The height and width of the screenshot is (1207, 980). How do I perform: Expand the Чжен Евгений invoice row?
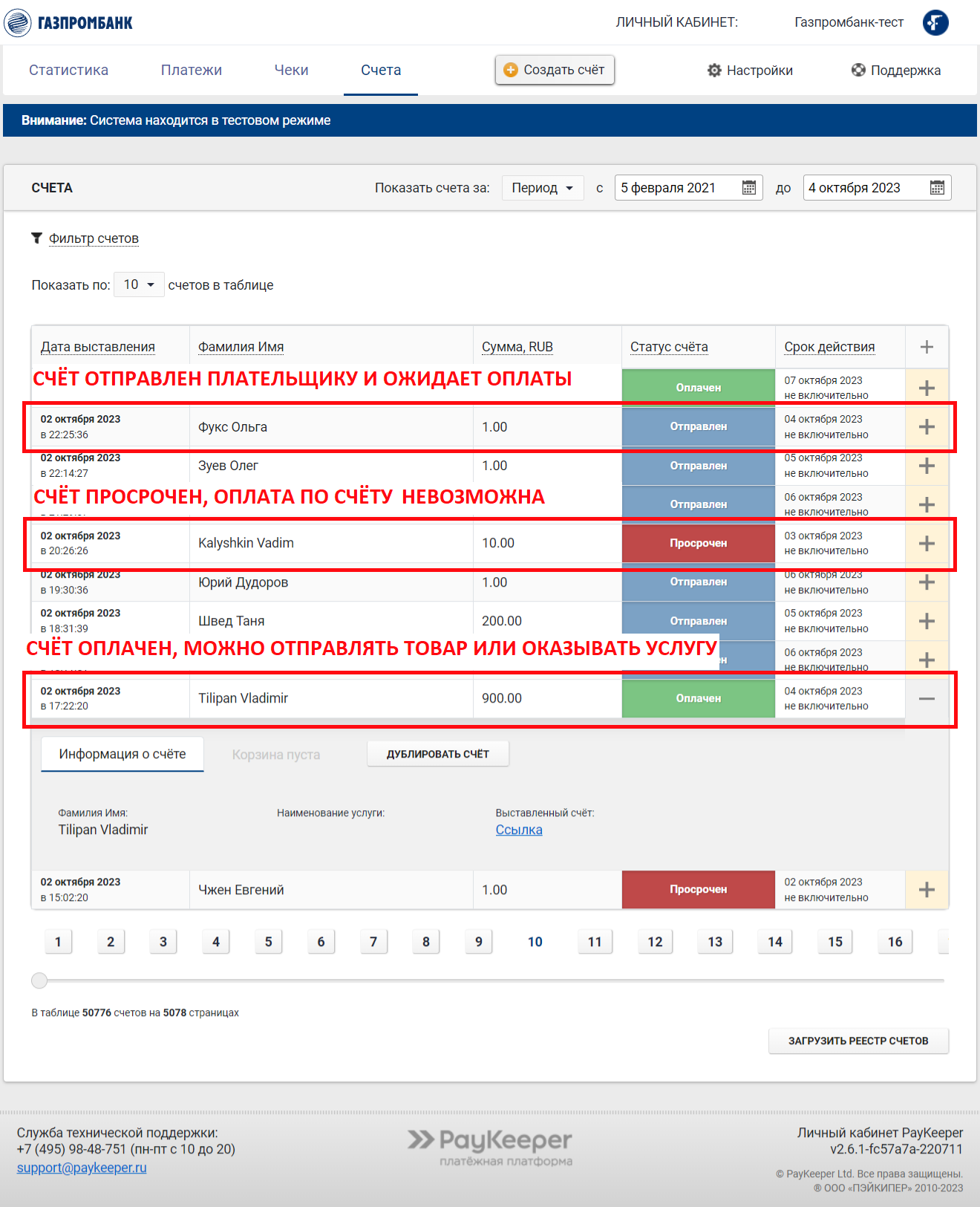[x=927, y=890]
